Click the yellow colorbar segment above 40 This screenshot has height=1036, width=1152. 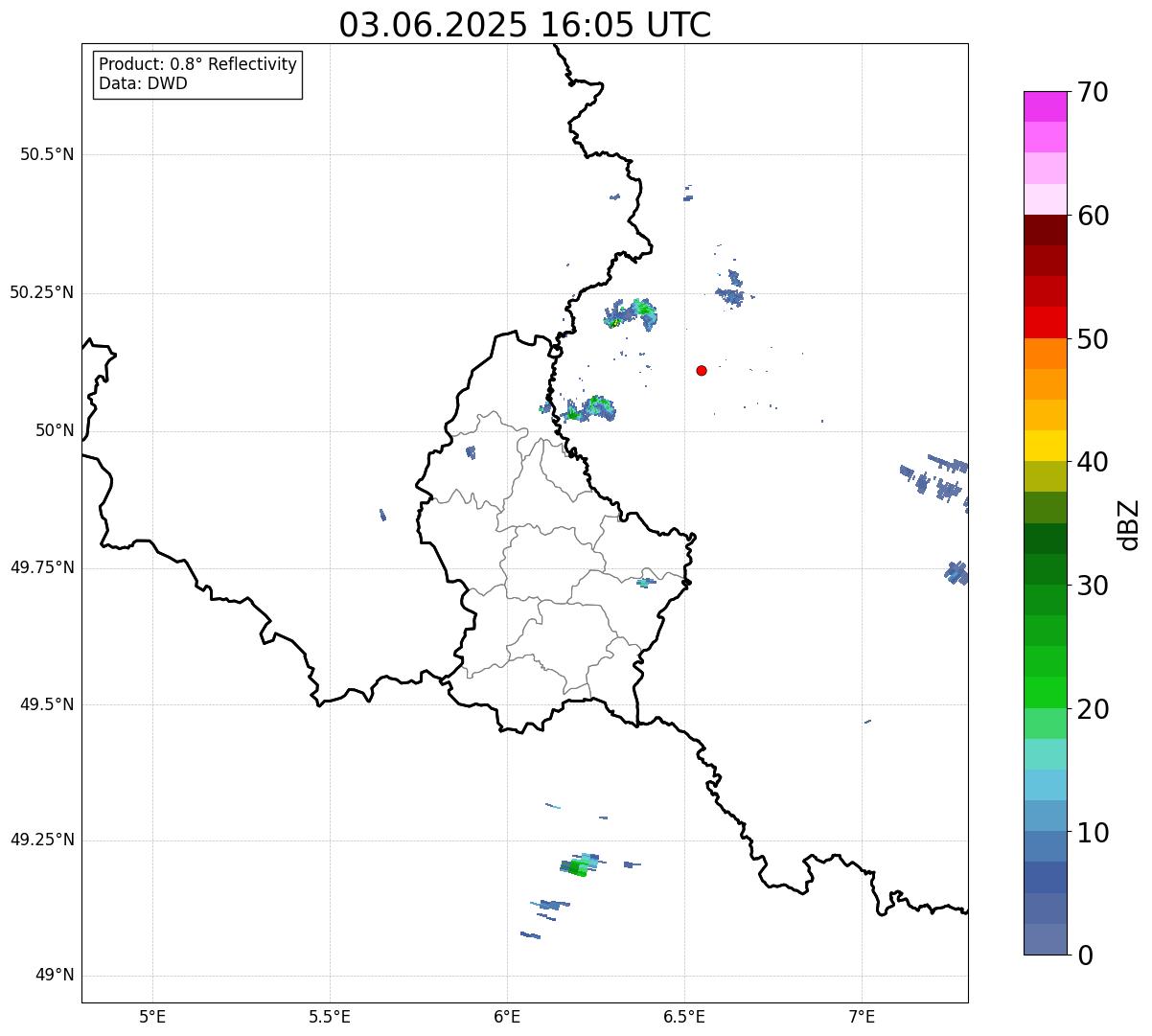[x=1046, y=446]
